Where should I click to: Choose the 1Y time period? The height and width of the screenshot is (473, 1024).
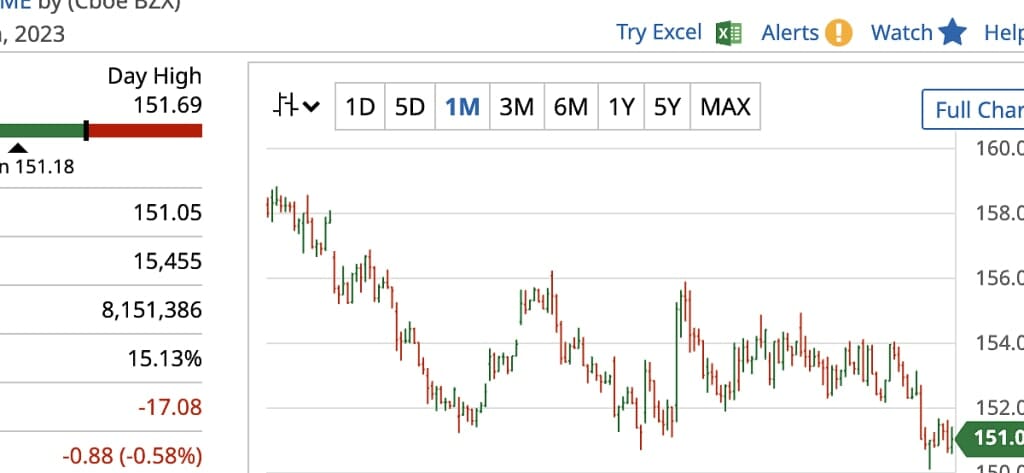(x=621, y=106)
